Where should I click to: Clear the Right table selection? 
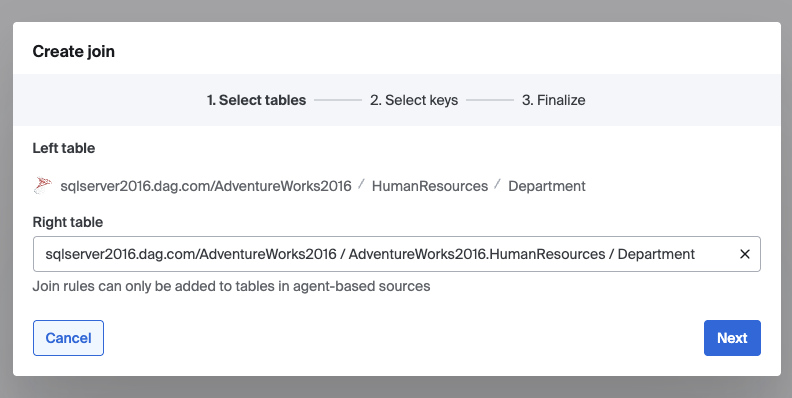(x=745, y=254)
